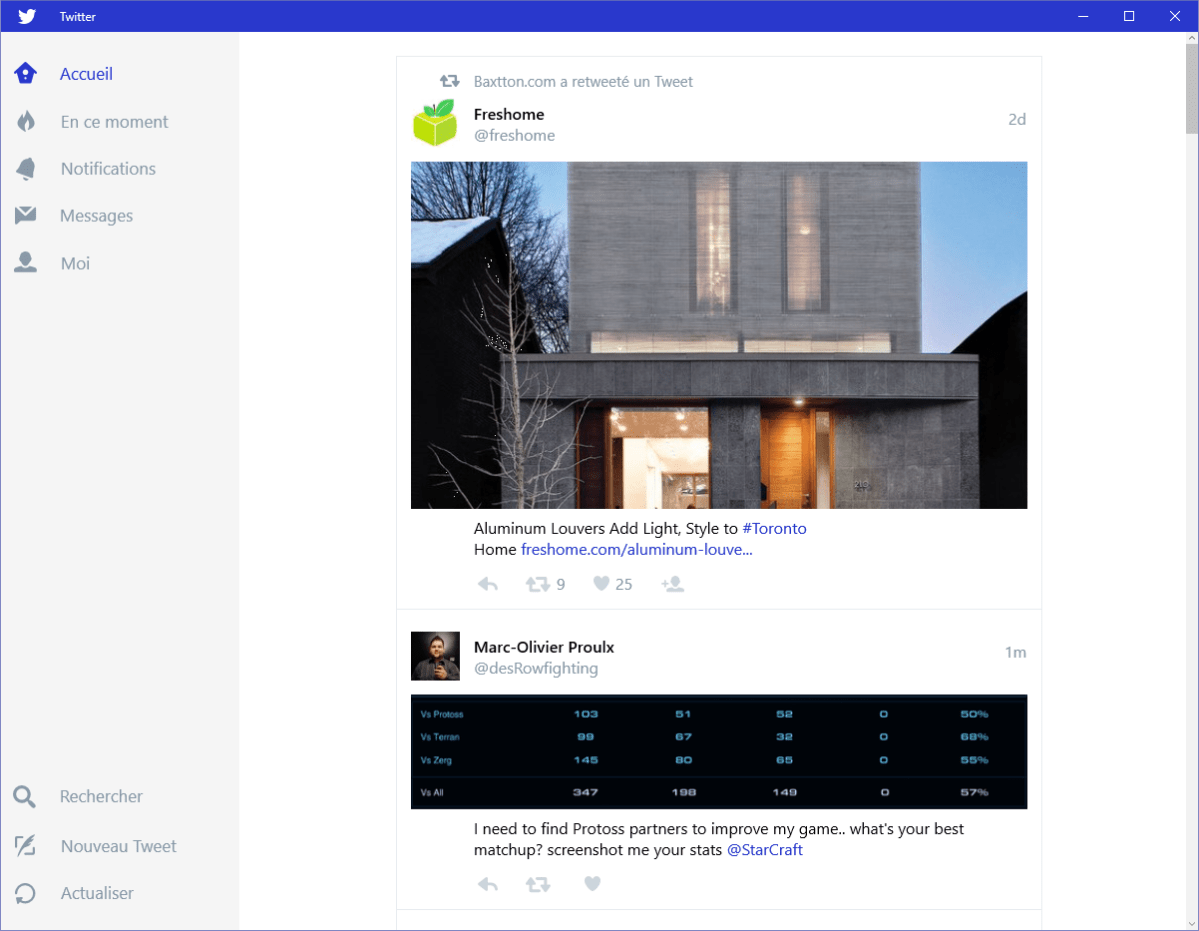This screenshot has height=931, width=1199.
Task: Like Marc-Olivier Proulx's tweet
Action: pyautogui.click(x=592, y=884)
